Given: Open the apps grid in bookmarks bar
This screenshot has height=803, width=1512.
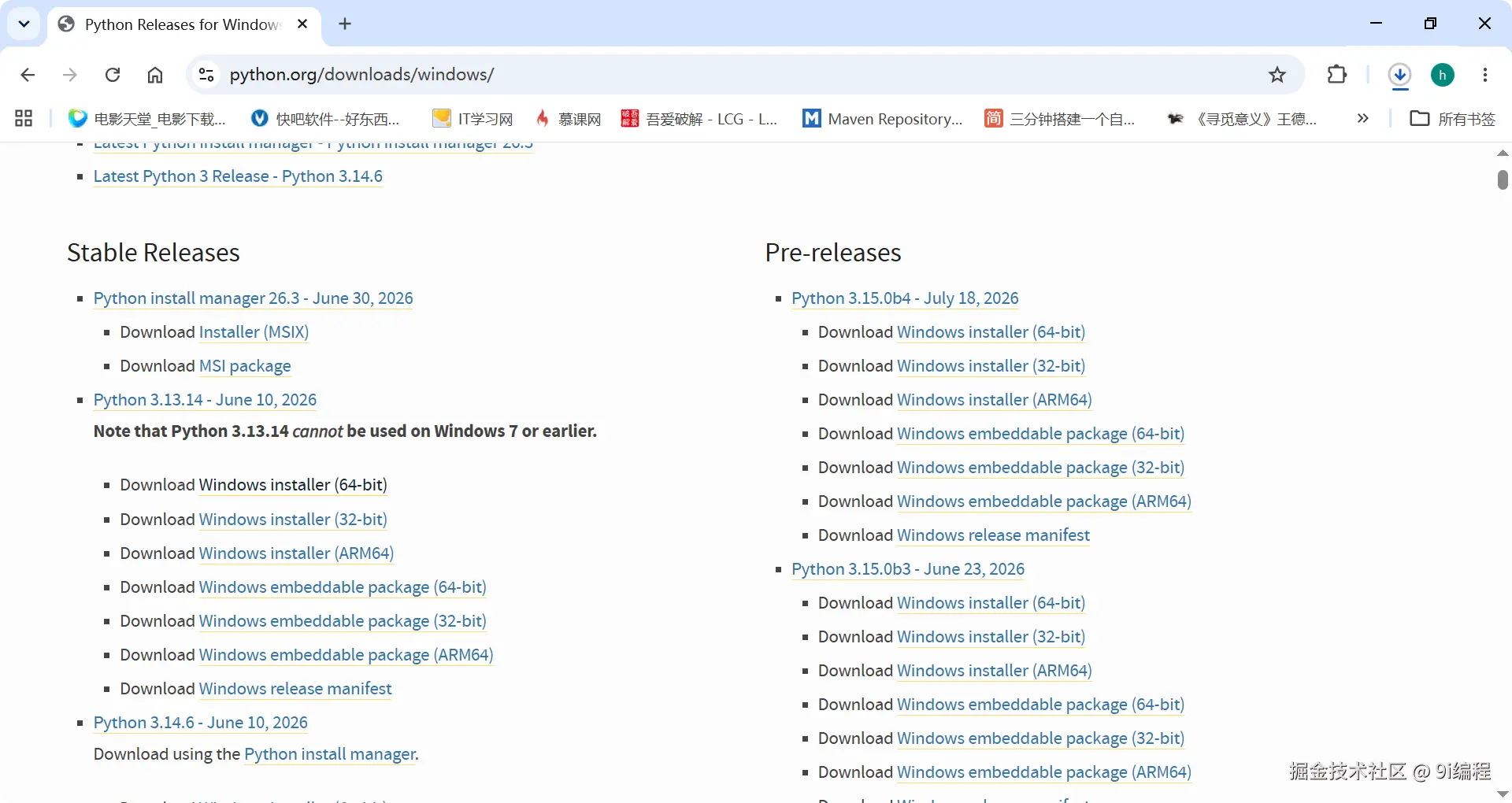Looking at the screenshot, I should [24, 119].
